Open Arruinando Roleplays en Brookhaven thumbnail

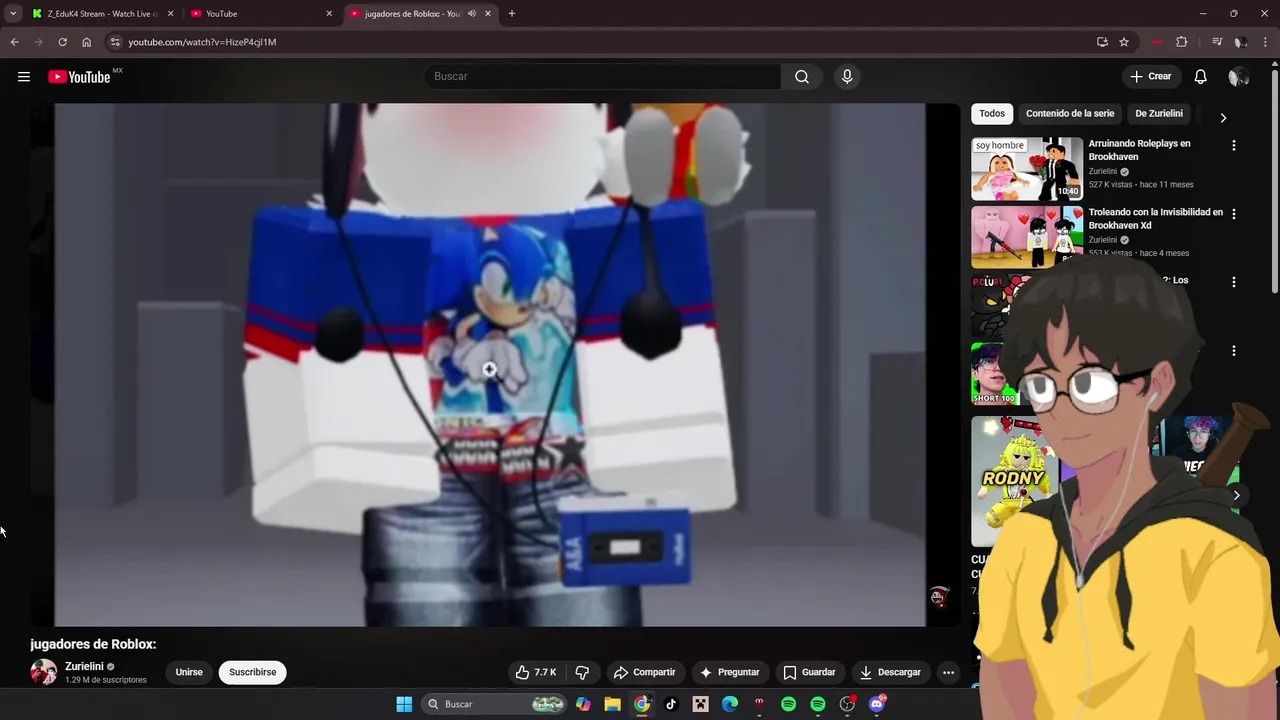click(1027, 169)
